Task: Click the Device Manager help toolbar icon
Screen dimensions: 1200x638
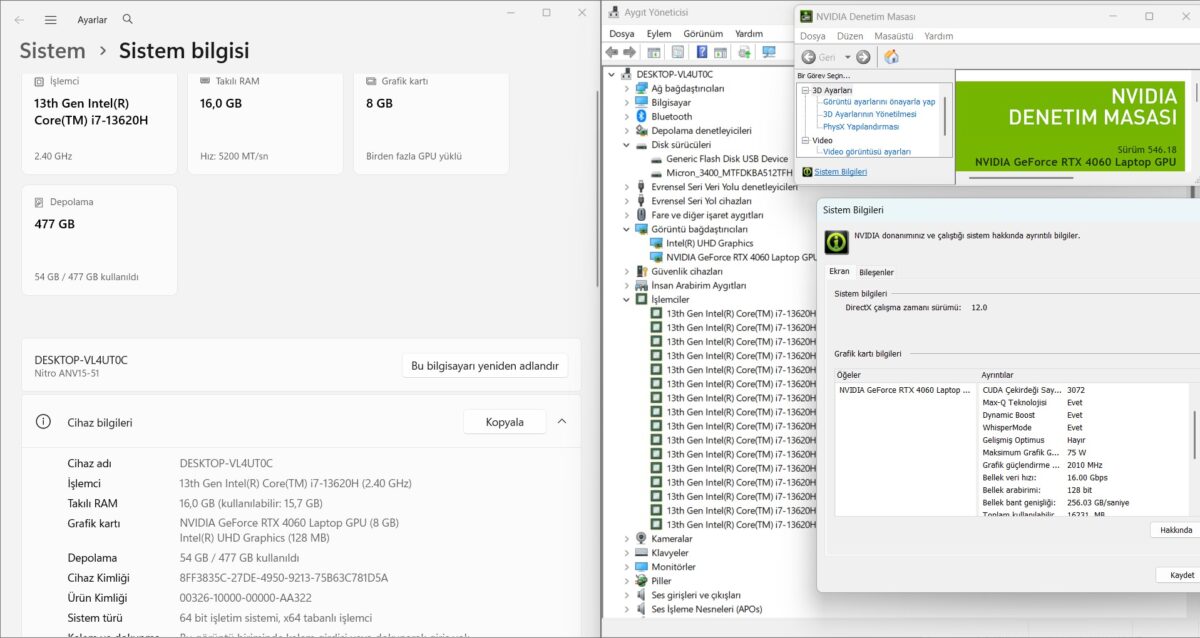Action: (703, 52)
